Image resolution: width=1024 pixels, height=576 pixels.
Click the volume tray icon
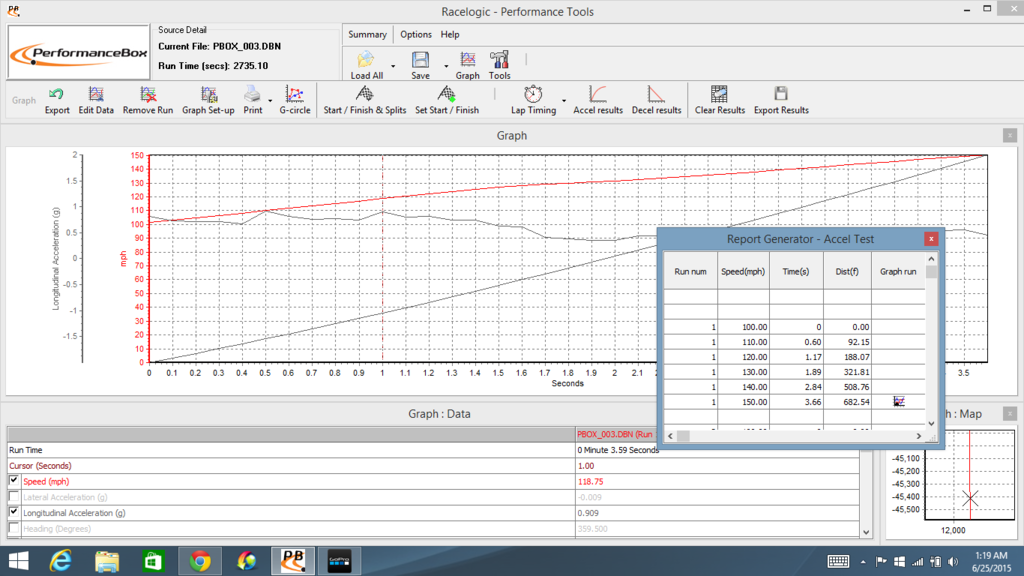pyautogui.click(x=953, y=562)
